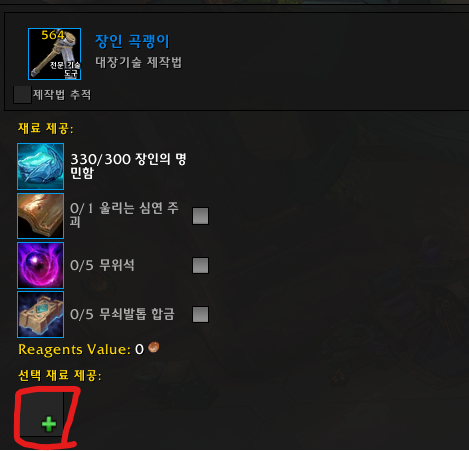Select the 울리는 심연 주괴 ingot icon
469x451 pixels.
tap(40, 216)
